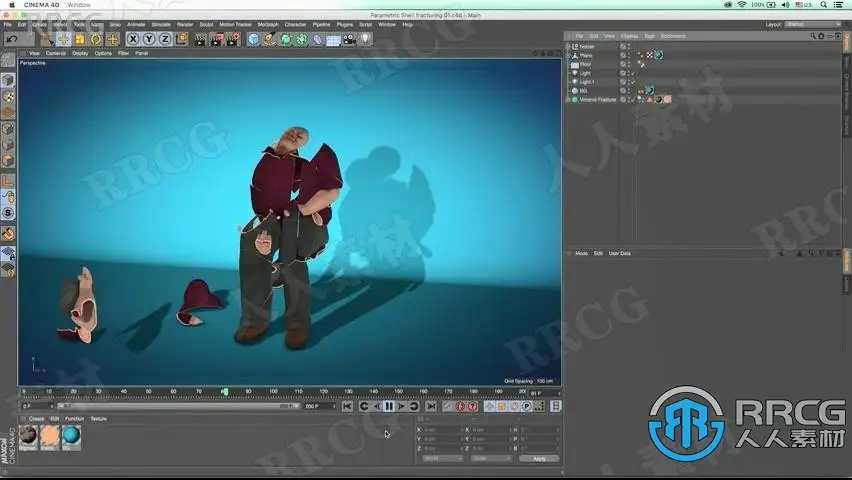The image size is (852, 480).
Task: Click the Cube primitive icon
Action: click(x=253, y=39)
